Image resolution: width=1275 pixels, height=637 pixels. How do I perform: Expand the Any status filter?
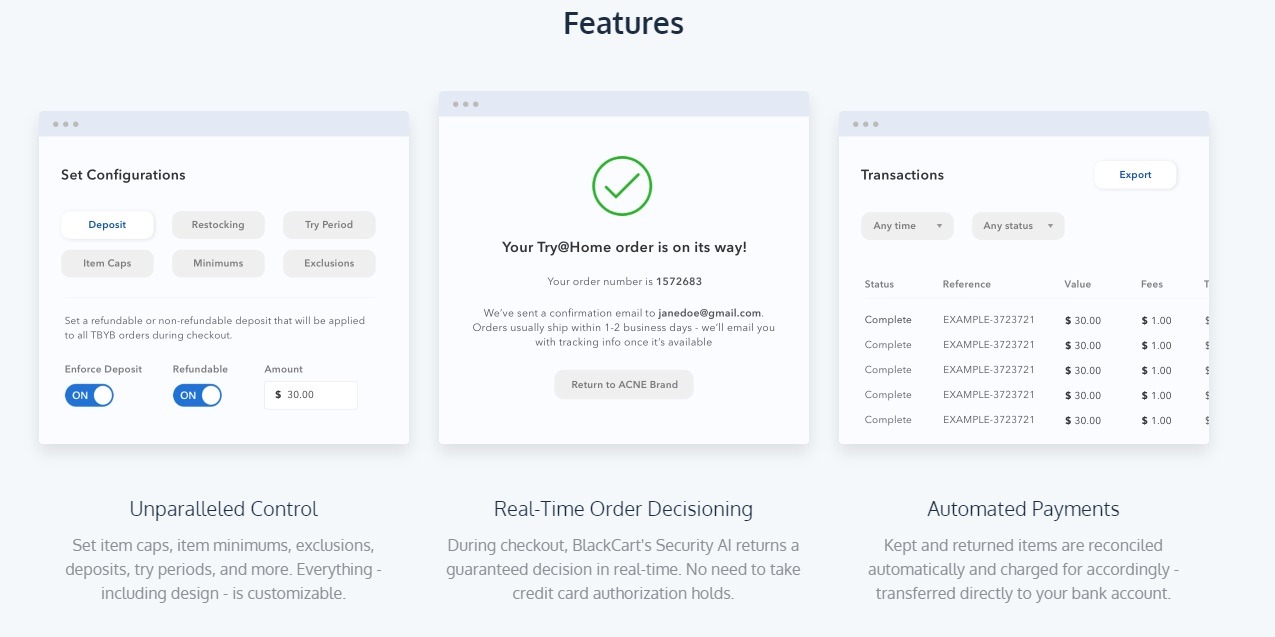coord(1018,226)
